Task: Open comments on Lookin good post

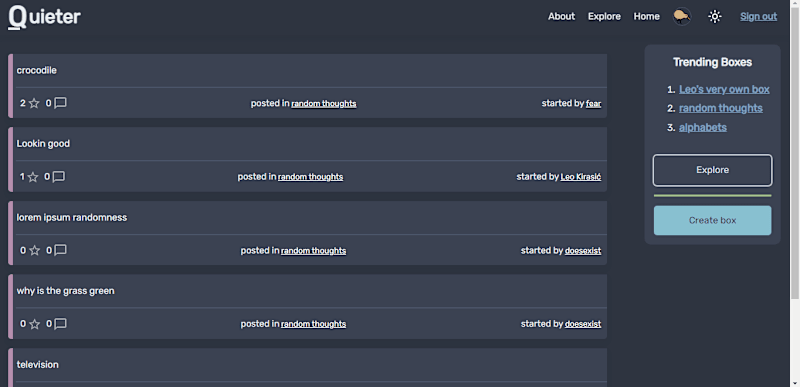Action: click(x=59, y=177)
